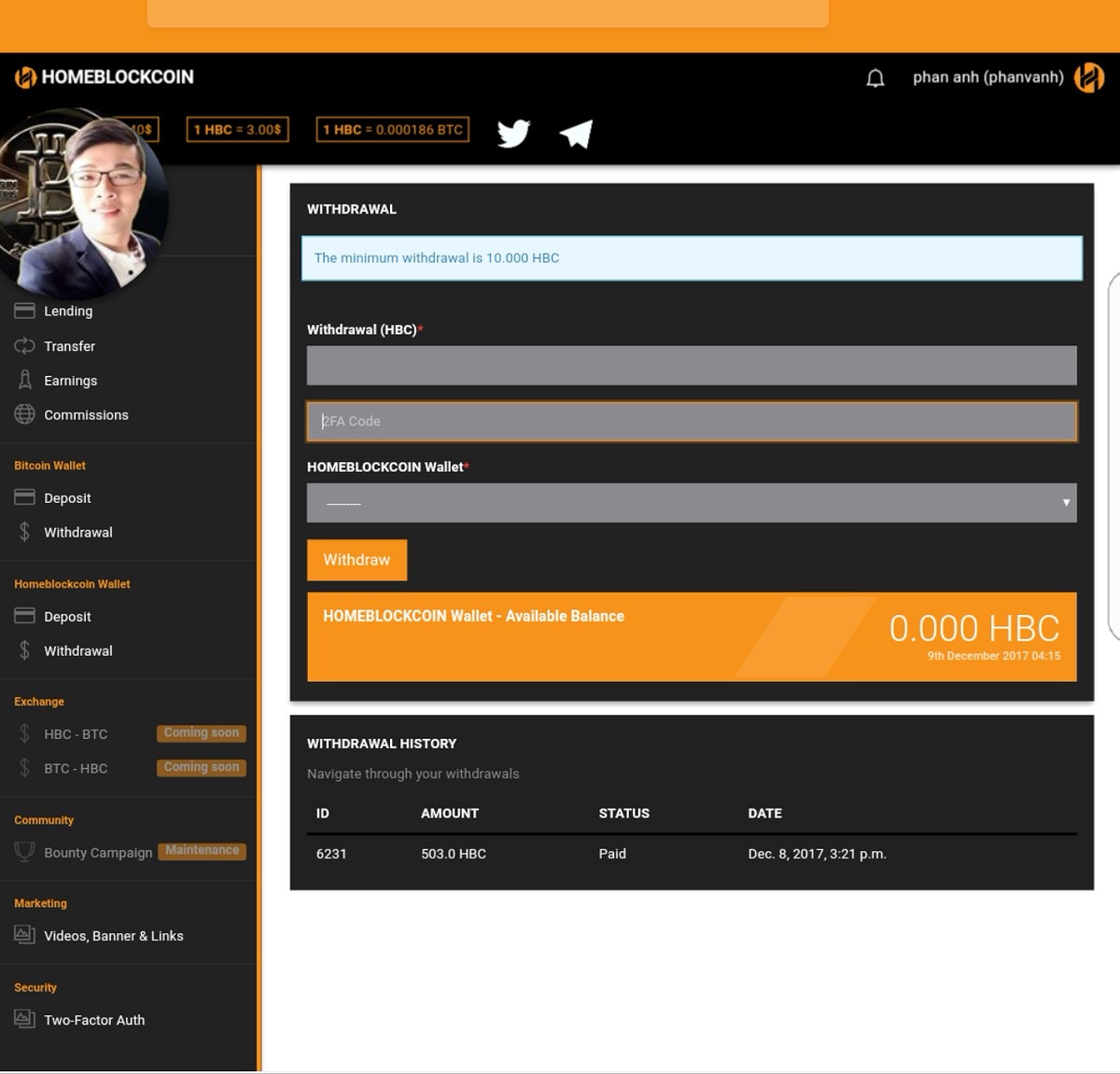Click the Homeblockcoin Wallet Deposit card icon

[x=24, y=616]
